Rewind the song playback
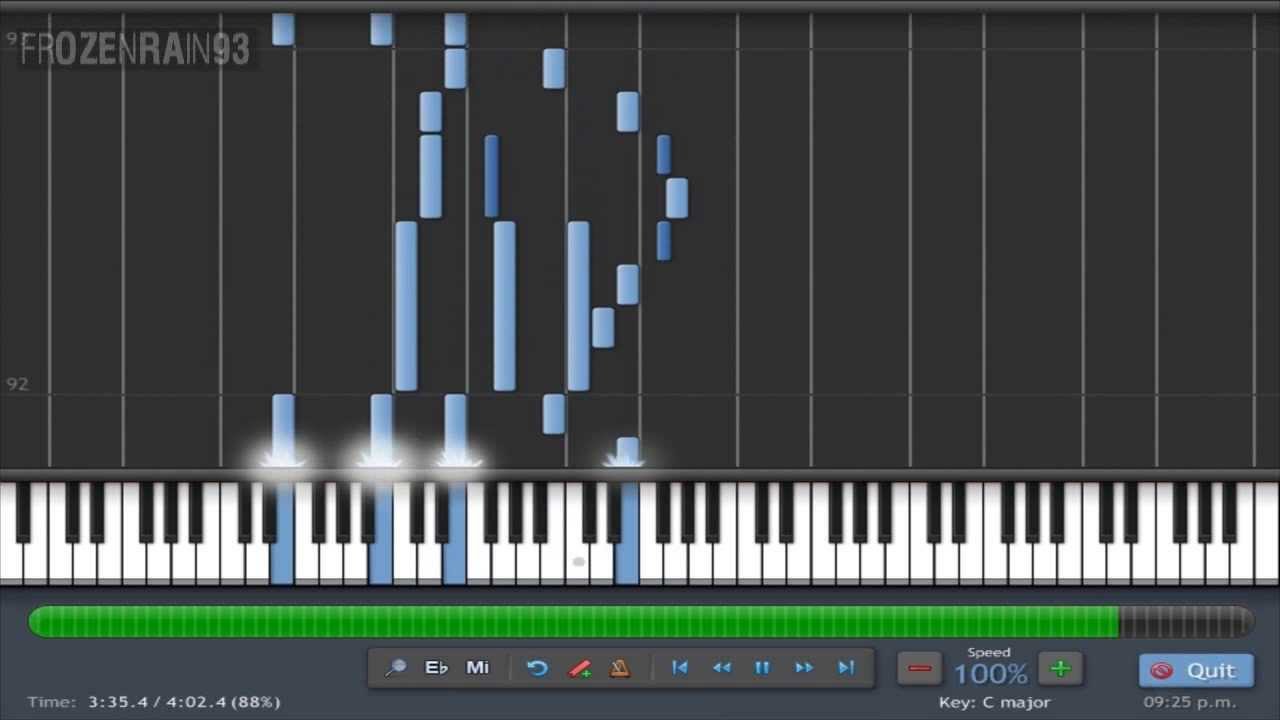1280x720 pixels. (x=721, y=667)
